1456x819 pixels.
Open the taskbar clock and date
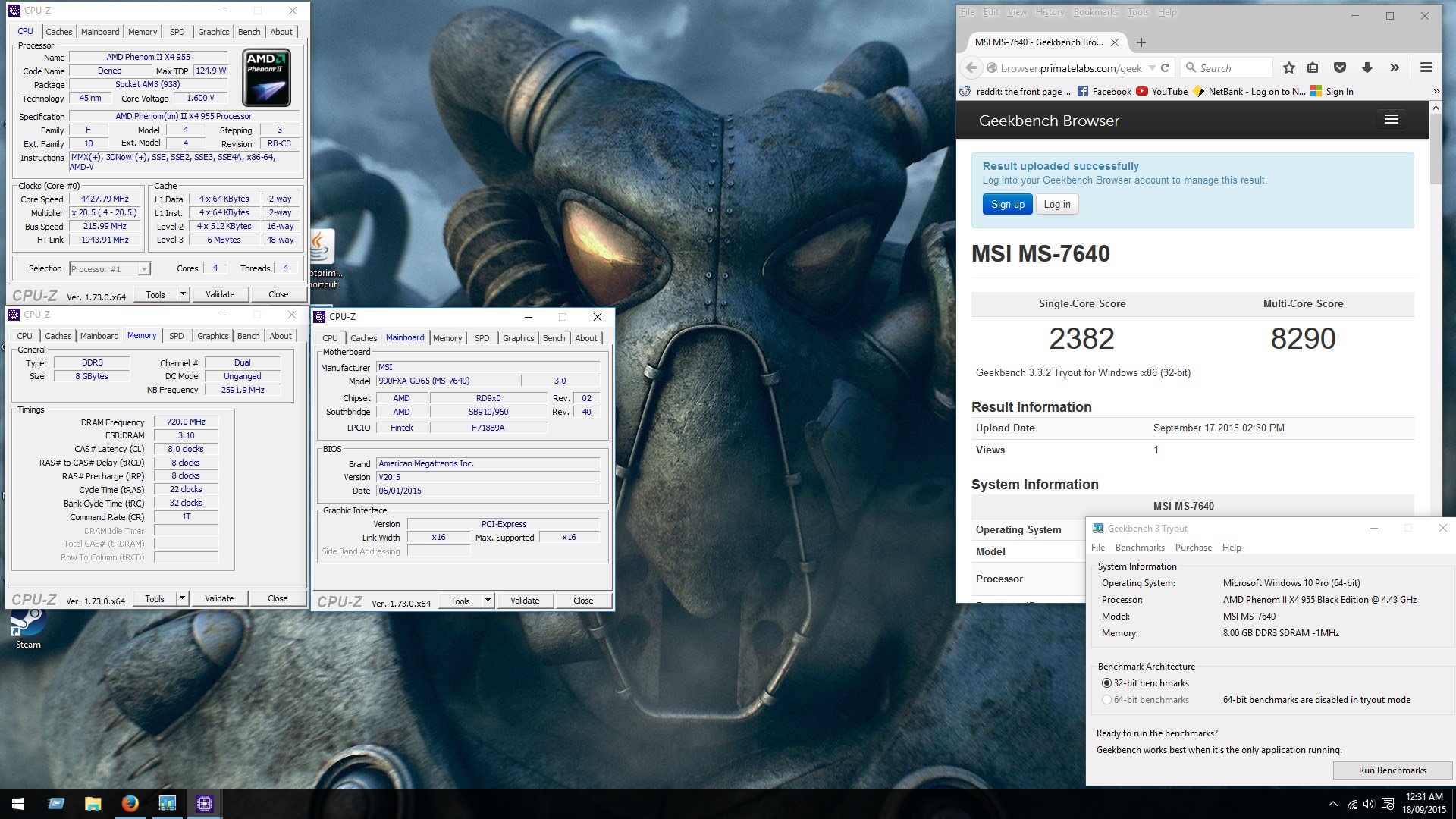click(1423, 804)
